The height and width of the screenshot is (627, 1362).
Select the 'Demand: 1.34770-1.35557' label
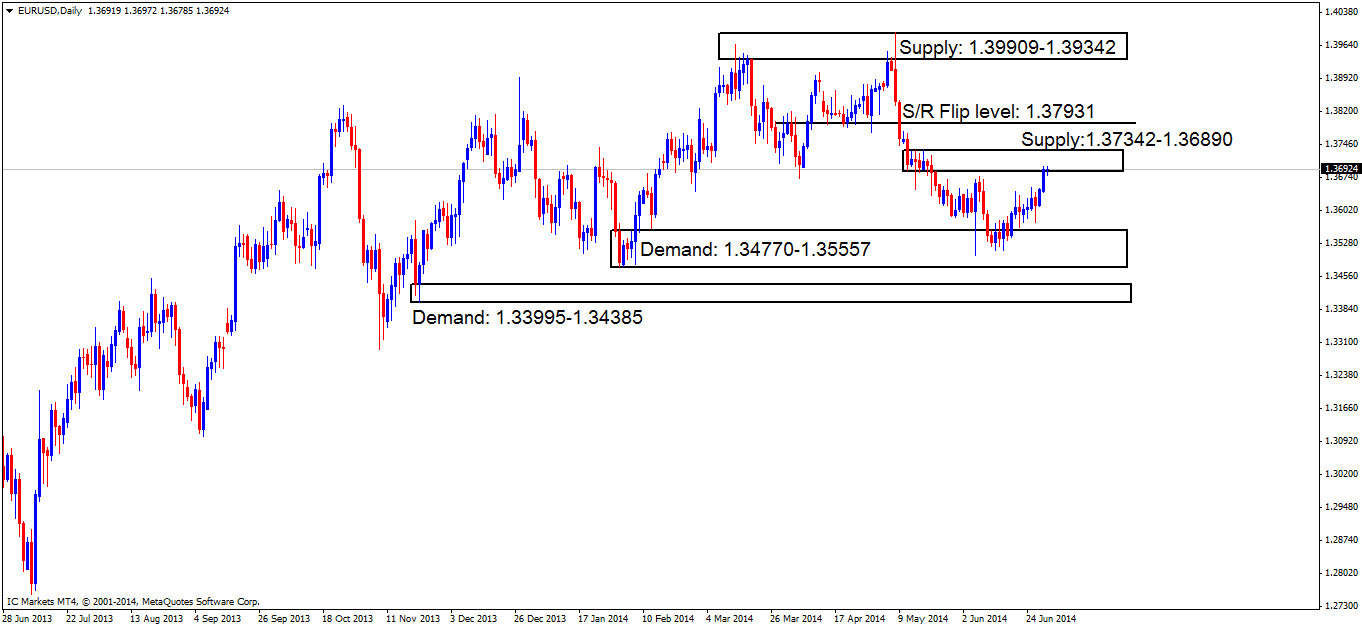pos(756,249)
